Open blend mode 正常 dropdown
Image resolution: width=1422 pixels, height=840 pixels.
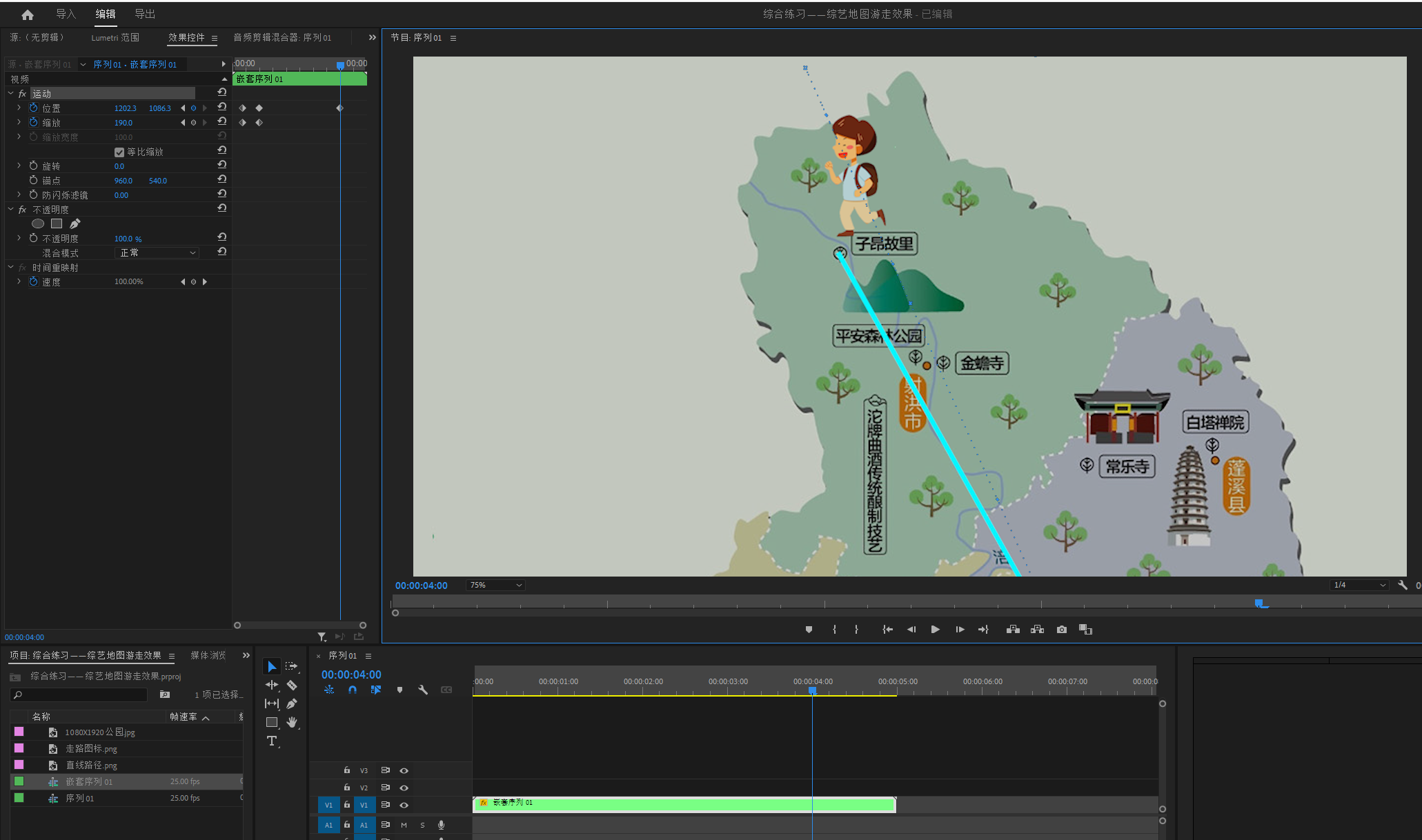pos(157,253)
